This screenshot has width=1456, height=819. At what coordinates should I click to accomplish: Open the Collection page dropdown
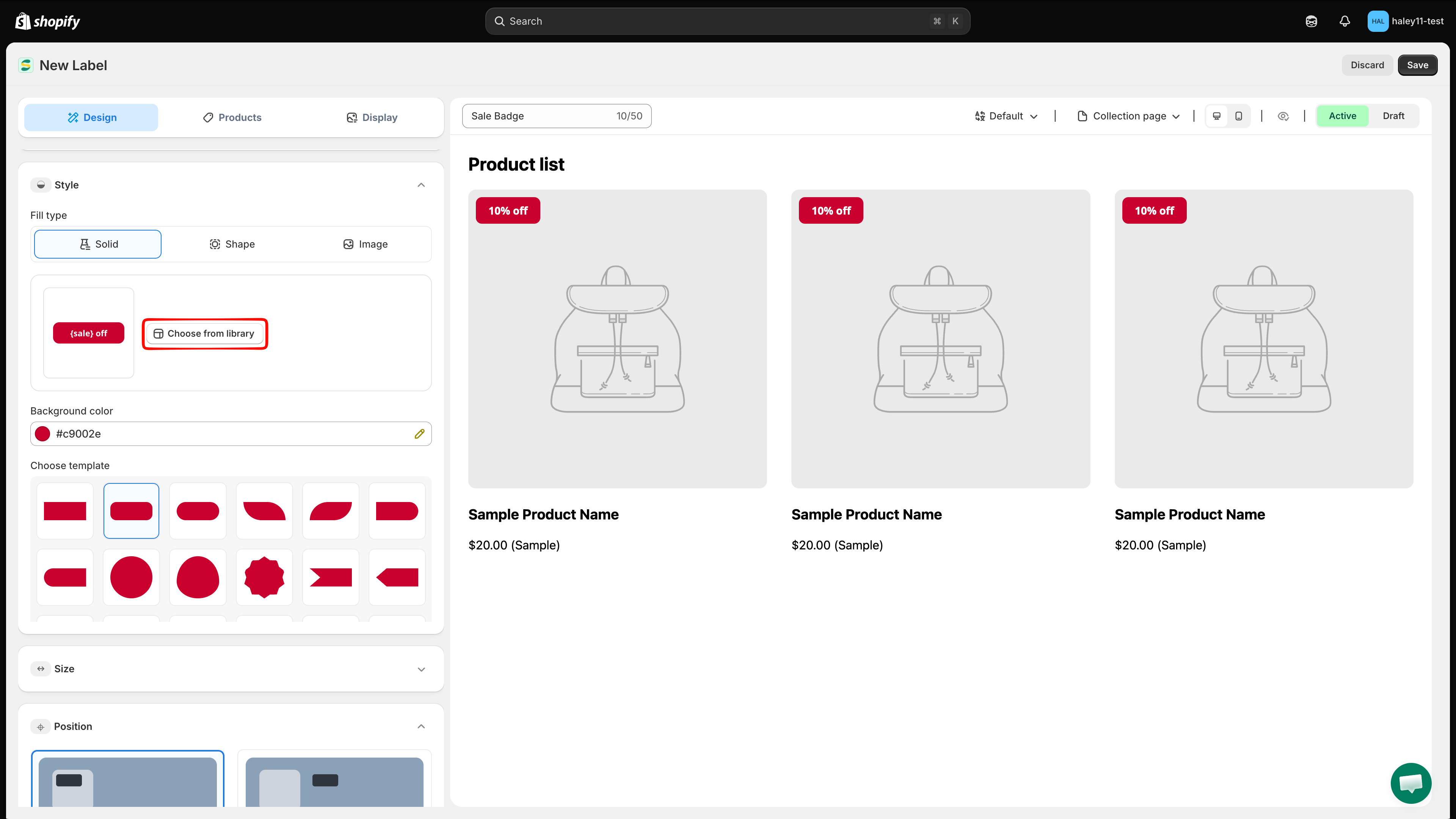click(x=1129, y=116)
